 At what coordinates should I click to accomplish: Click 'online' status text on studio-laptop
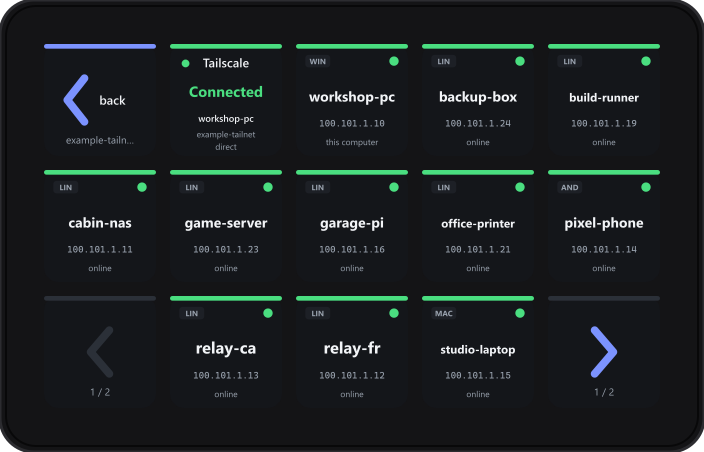pyautogui.click(x=478, y=395)
